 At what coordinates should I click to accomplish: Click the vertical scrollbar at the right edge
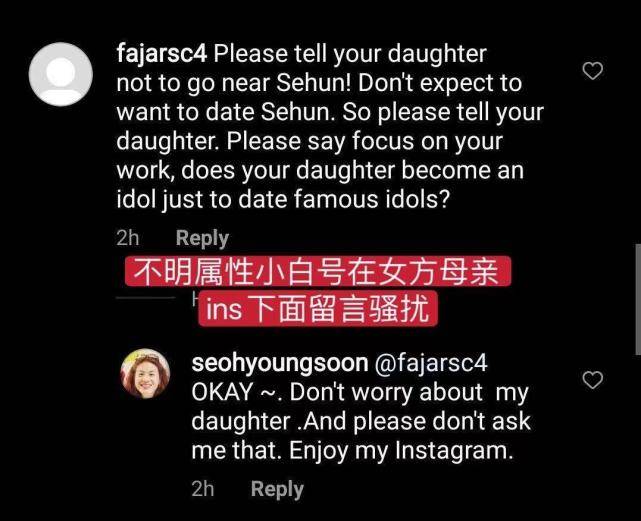pyautogui.click(x=638, y=299)
